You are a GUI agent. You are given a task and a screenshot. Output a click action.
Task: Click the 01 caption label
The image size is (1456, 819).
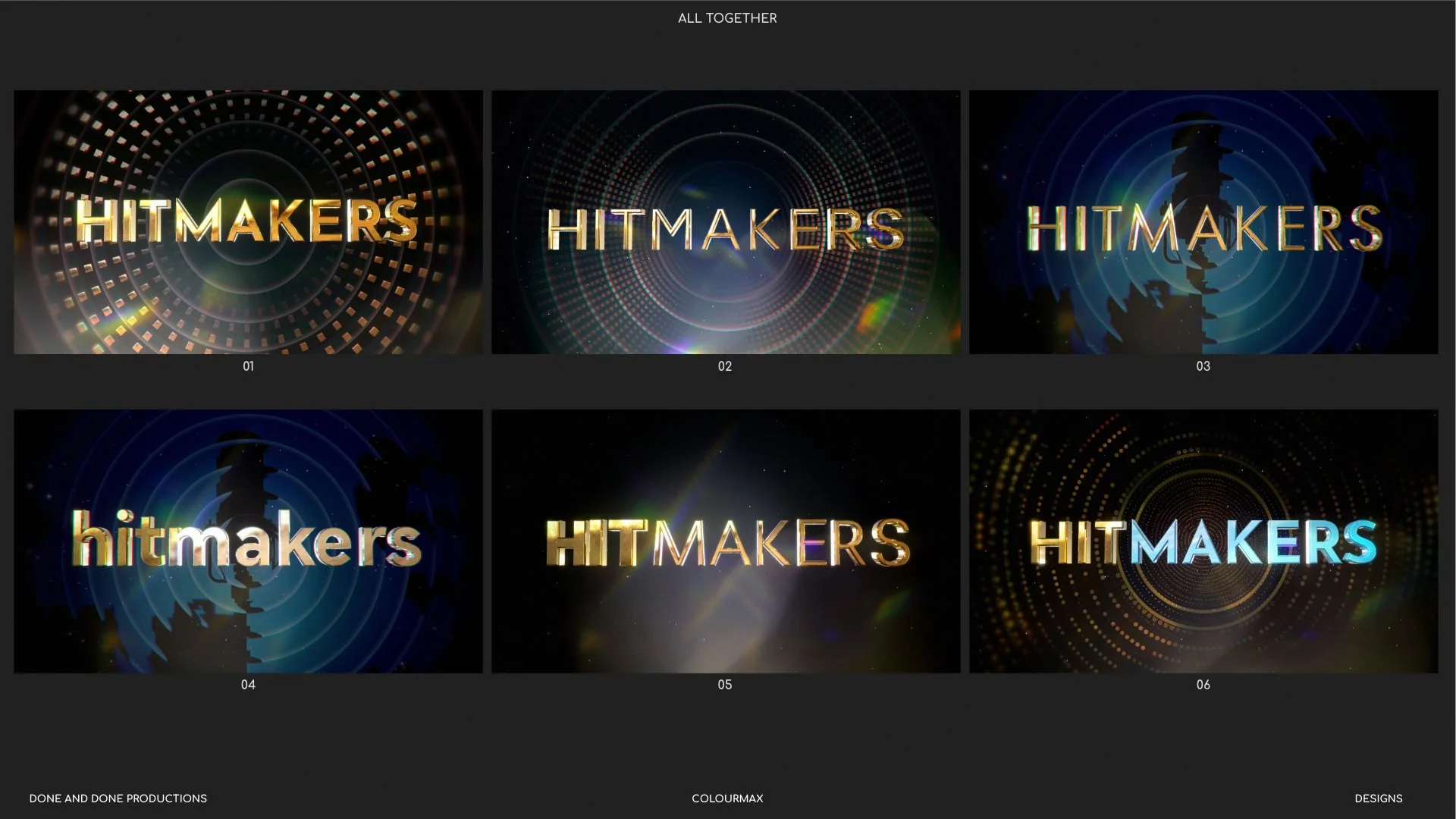[x=248, y=366]
